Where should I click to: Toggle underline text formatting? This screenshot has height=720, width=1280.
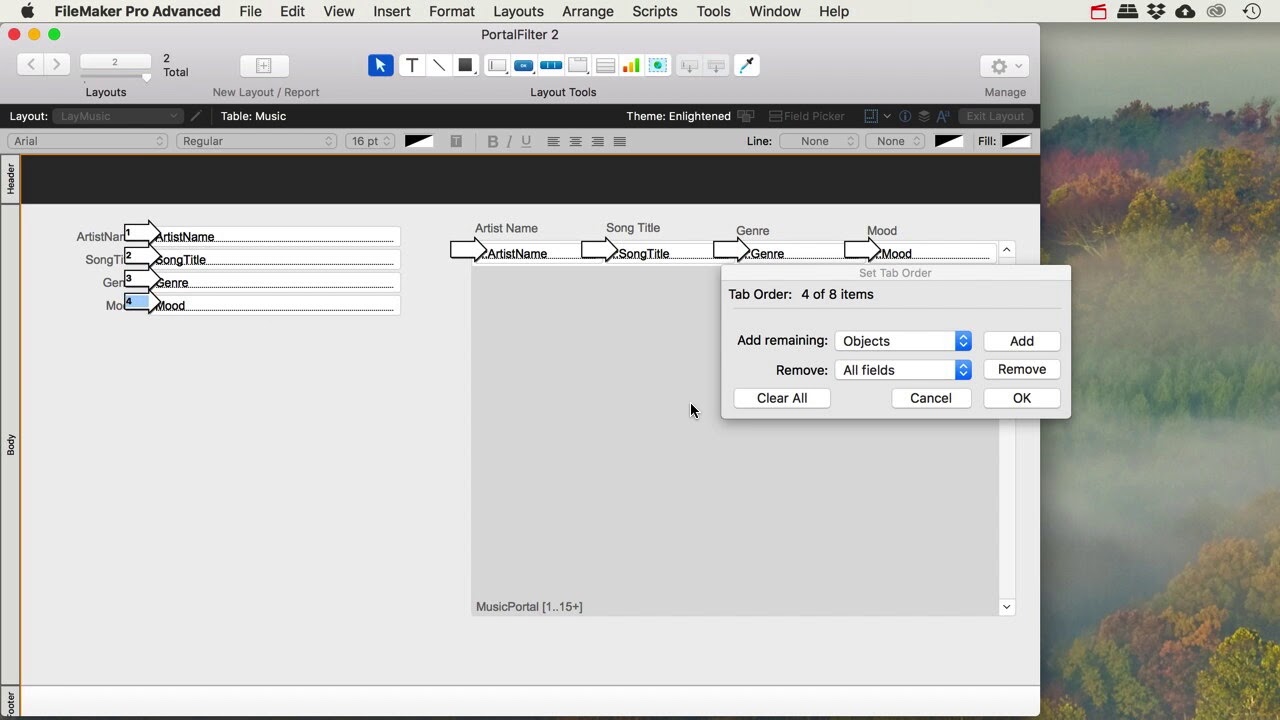[526, 141]
